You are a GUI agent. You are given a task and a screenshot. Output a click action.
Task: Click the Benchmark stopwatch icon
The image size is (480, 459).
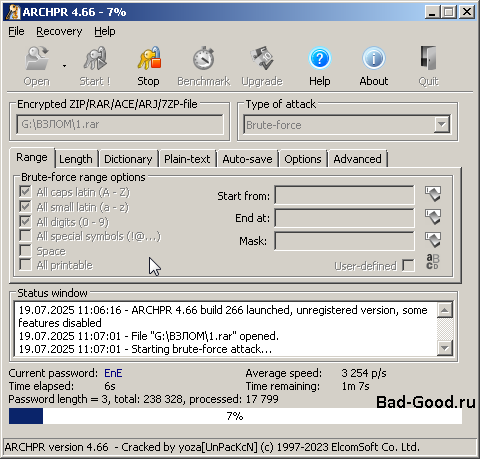pos(203,58)
